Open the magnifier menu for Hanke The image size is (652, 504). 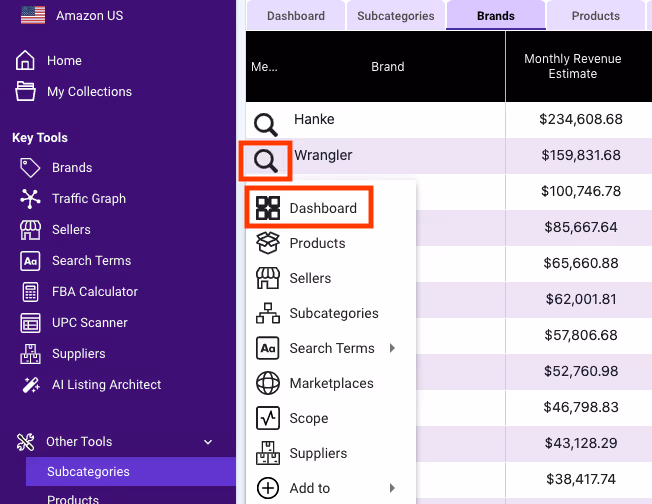click(x=266, y=124)
